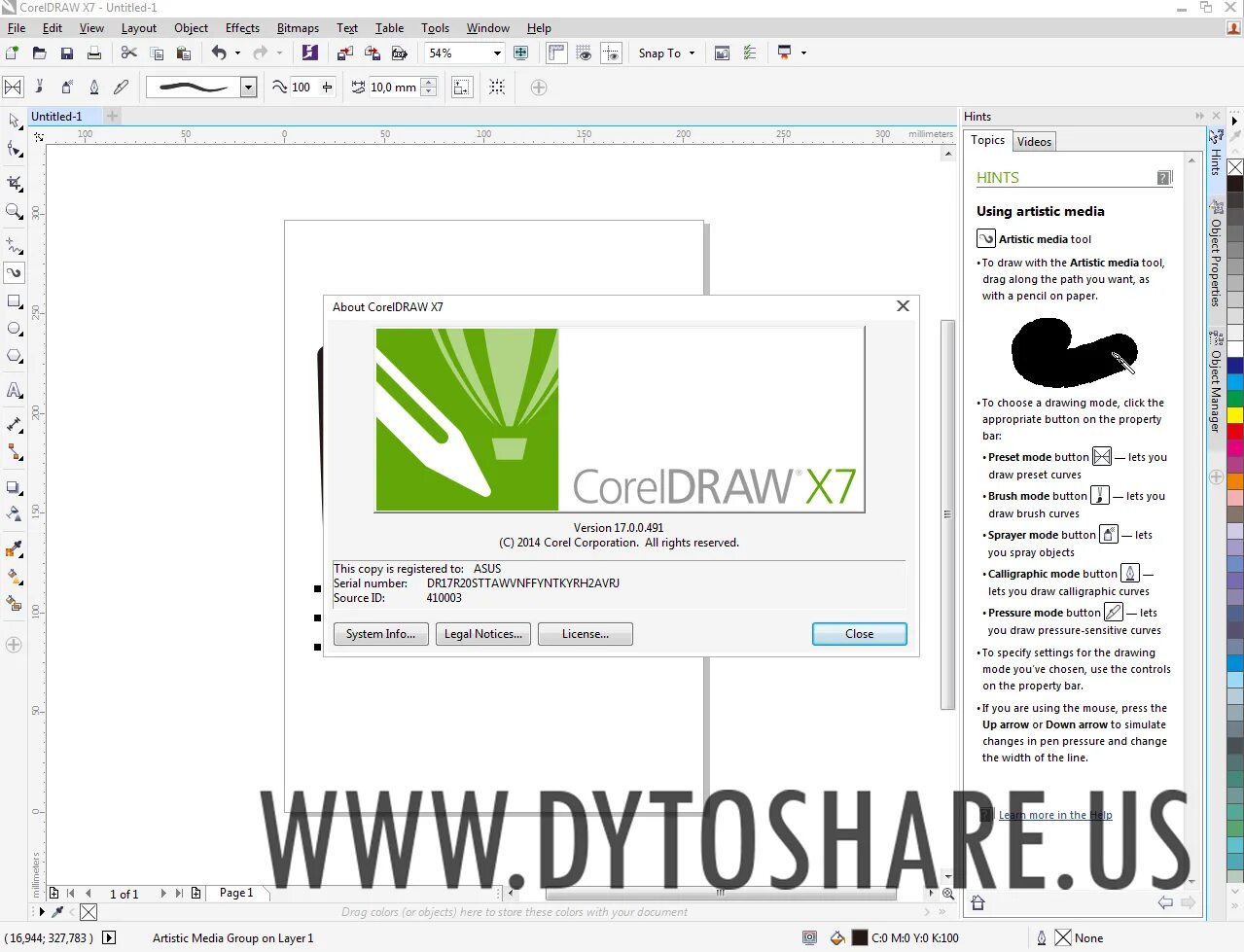The height and width of the screenshot is (952, 1244).
Task: Save the document with the floppy icon
Action: (x=67, y=53)
